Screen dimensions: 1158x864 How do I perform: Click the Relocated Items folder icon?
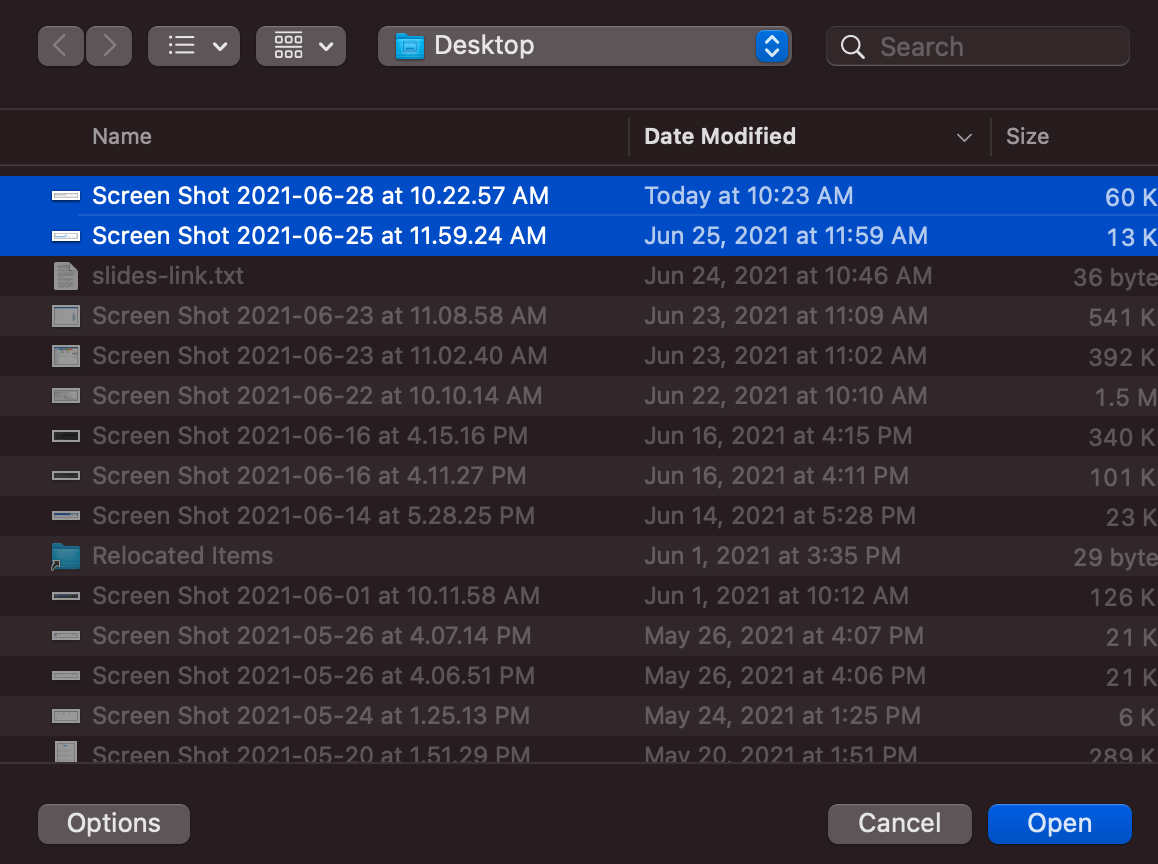[64, 556]
